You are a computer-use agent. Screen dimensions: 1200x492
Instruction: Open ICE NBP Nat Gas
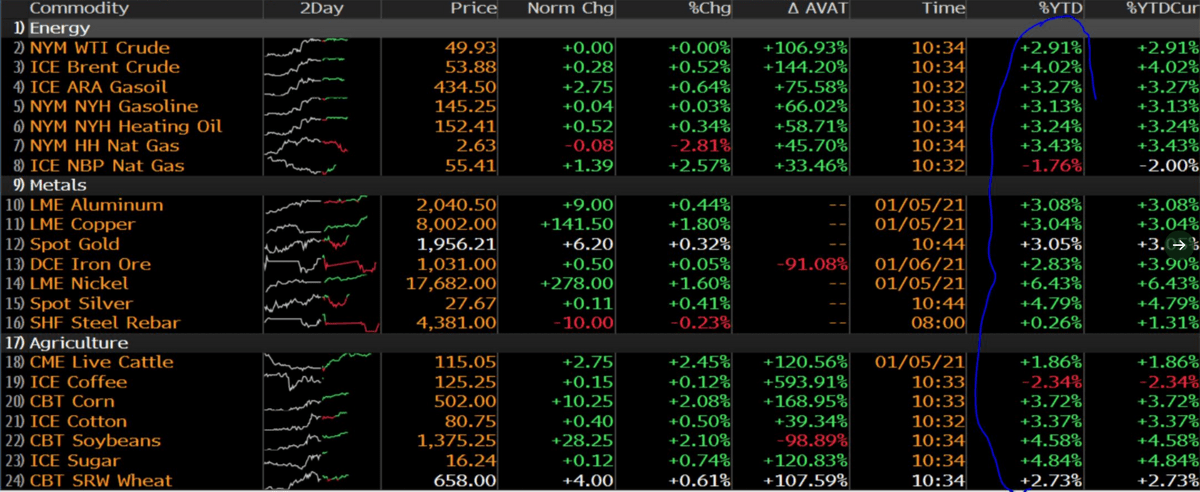(105, 165)
